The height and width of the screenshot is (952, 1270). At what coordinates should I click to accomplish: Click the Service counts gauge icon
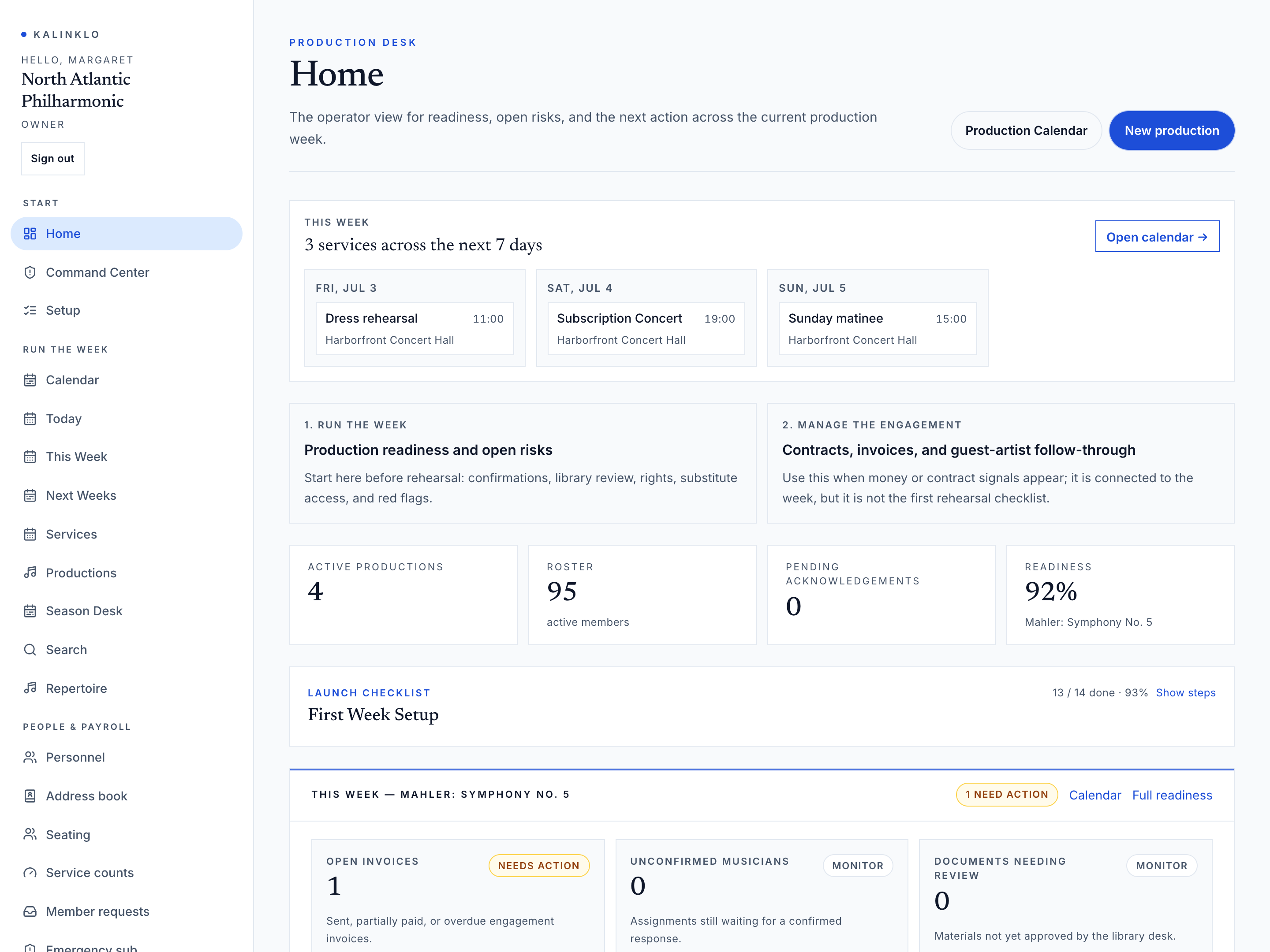coord(30,873)
